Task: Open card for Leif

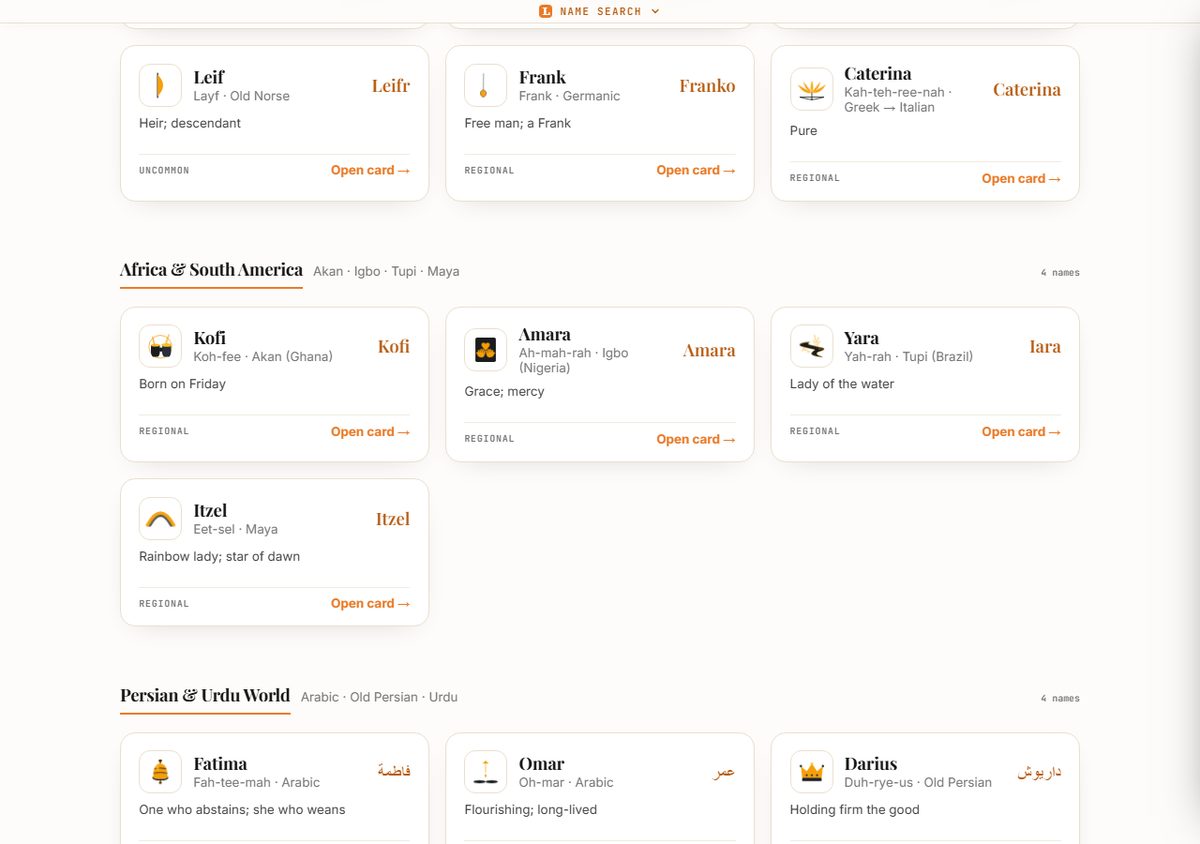Action: 370,170
